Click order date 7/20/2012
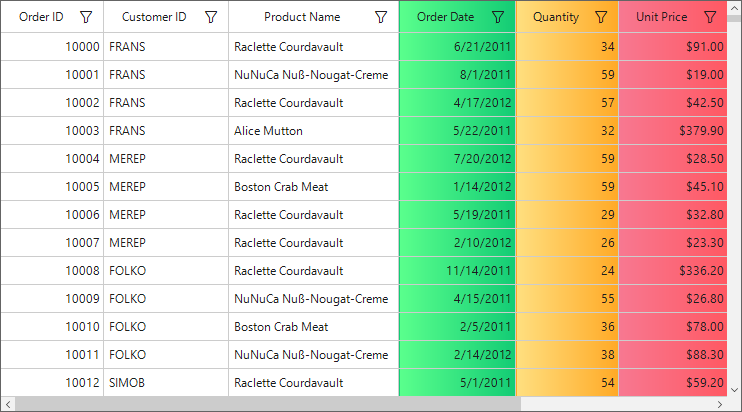The height and width of the screenshot is (412, 742). 457,158
